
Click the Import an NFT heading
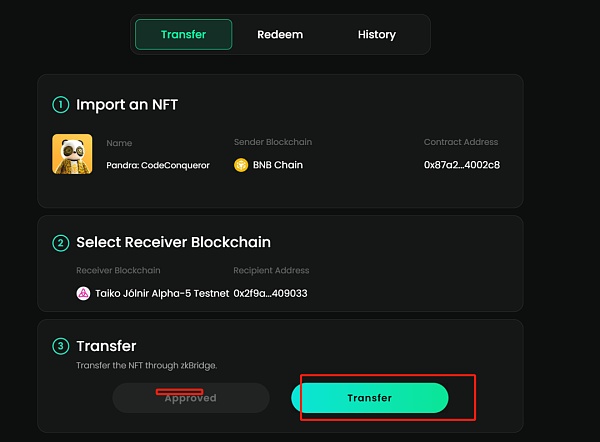click(127, 104)
